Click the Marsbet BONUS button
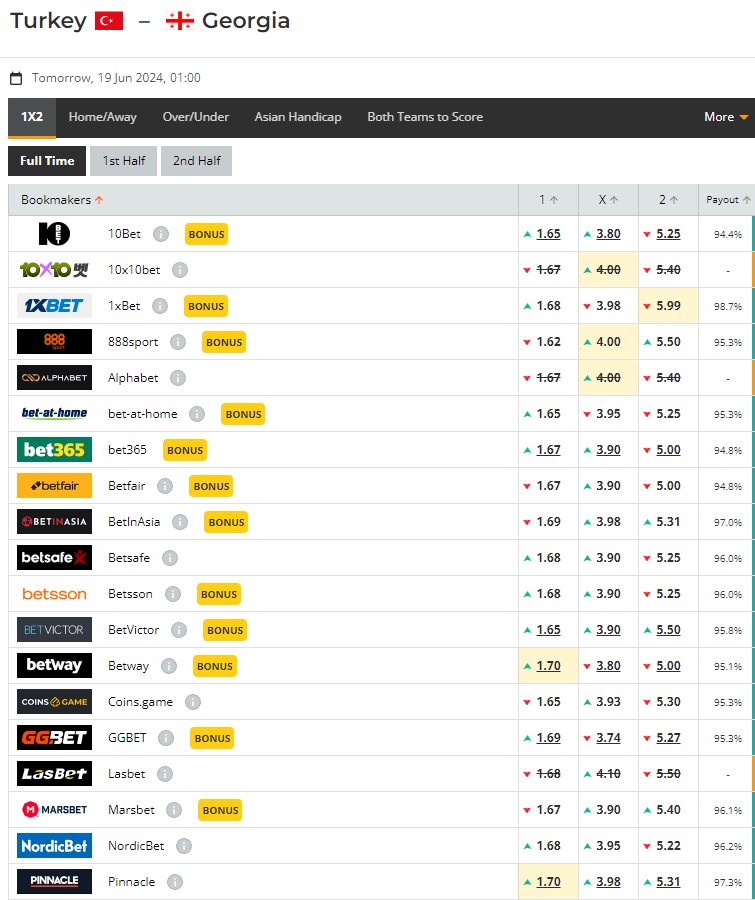The height and width of the screenshot is (900, 755). (x=220, y=810)
